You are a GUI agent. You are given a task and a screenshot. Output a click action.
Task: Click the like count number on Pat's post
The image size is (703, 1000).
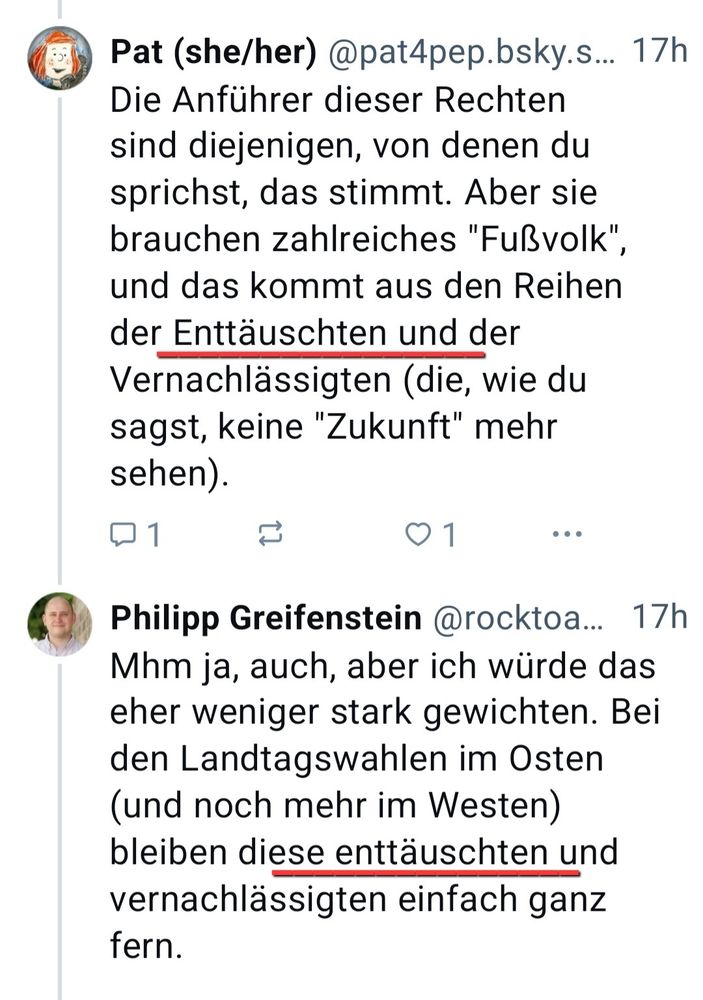pyautogui.click(x=449, y=534)
